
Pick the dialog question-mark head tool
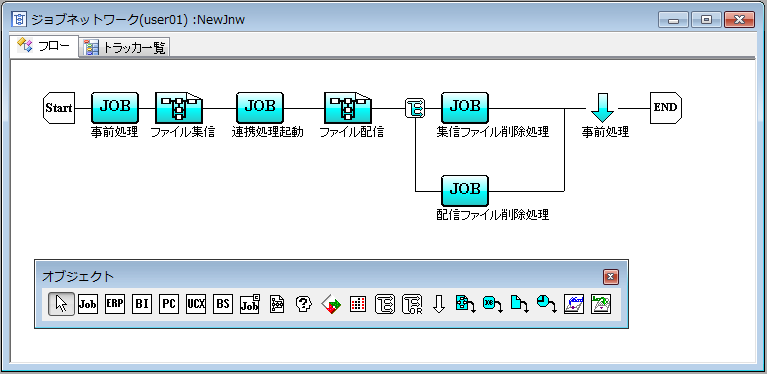click(304, 304)
